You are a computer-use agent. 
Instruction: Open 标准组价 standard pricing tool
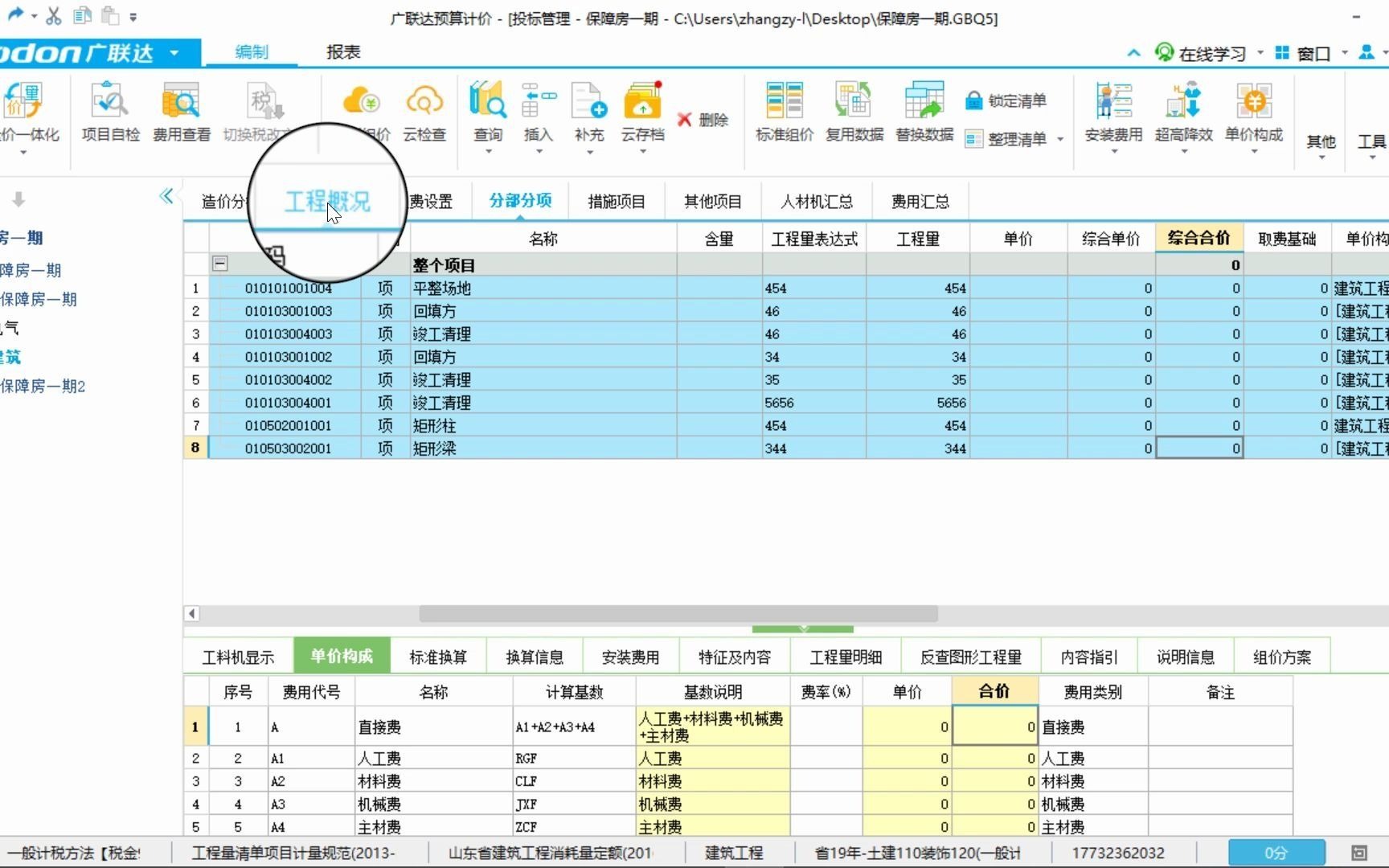pos(784,113)
